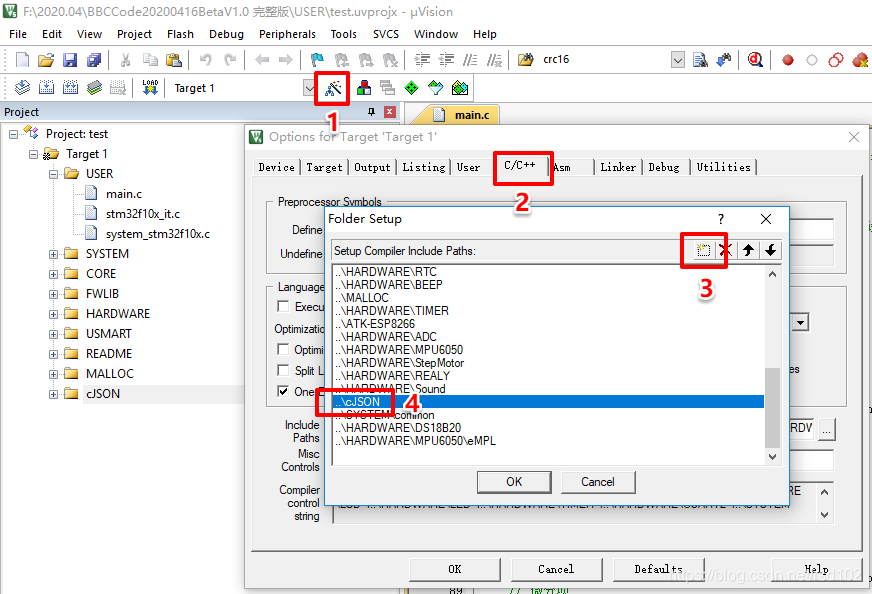
Task: Click the Build target icon
Action: tap(46, 87)
